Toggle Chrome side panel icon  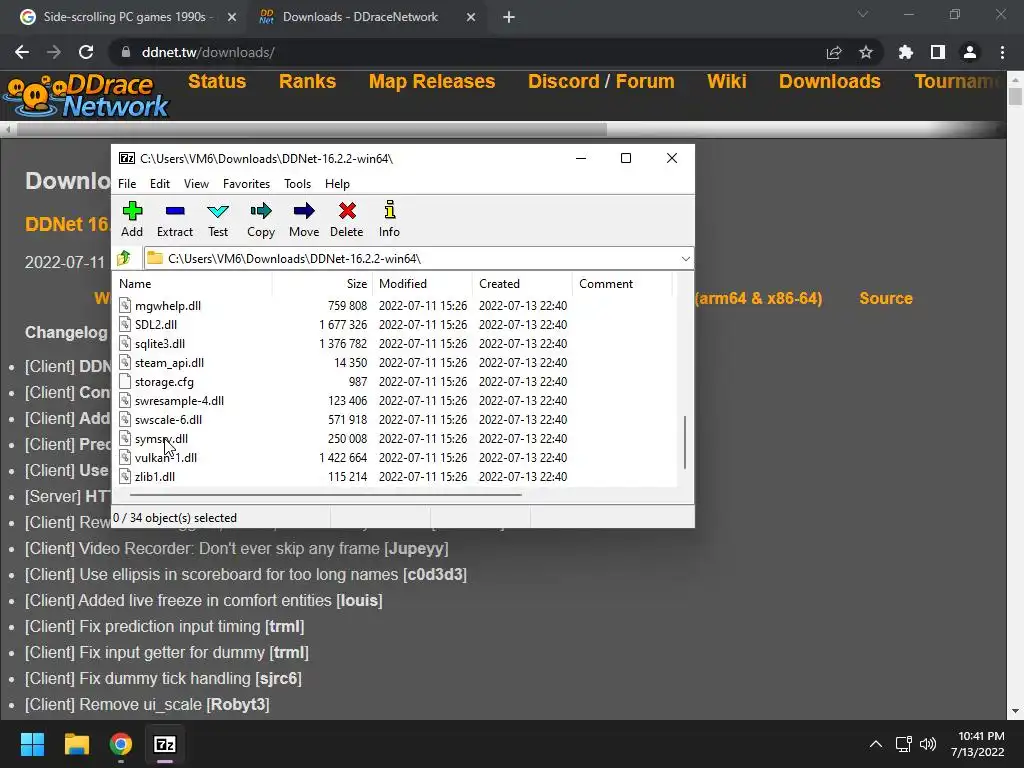(938, 52)
